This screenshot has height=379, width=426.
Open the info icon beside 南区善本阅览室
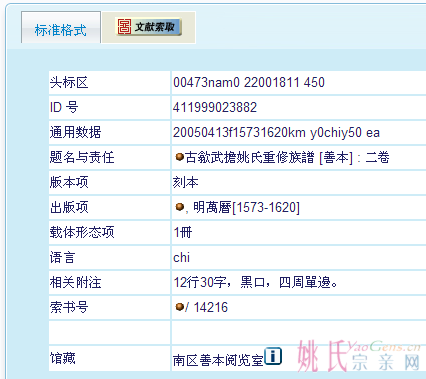[x=273, y=356]
